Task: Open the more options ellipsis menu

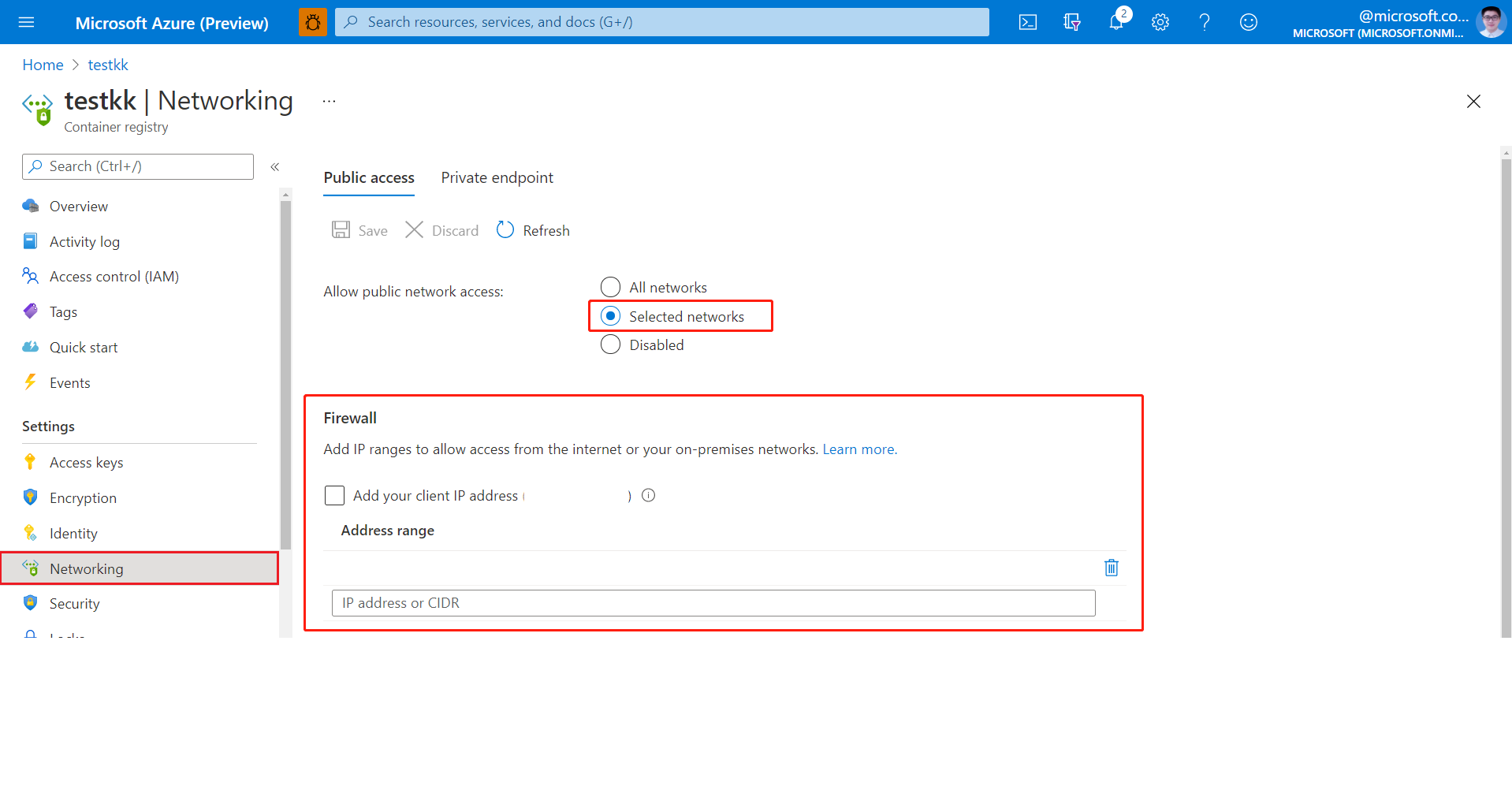Action: tap(329, 101)
